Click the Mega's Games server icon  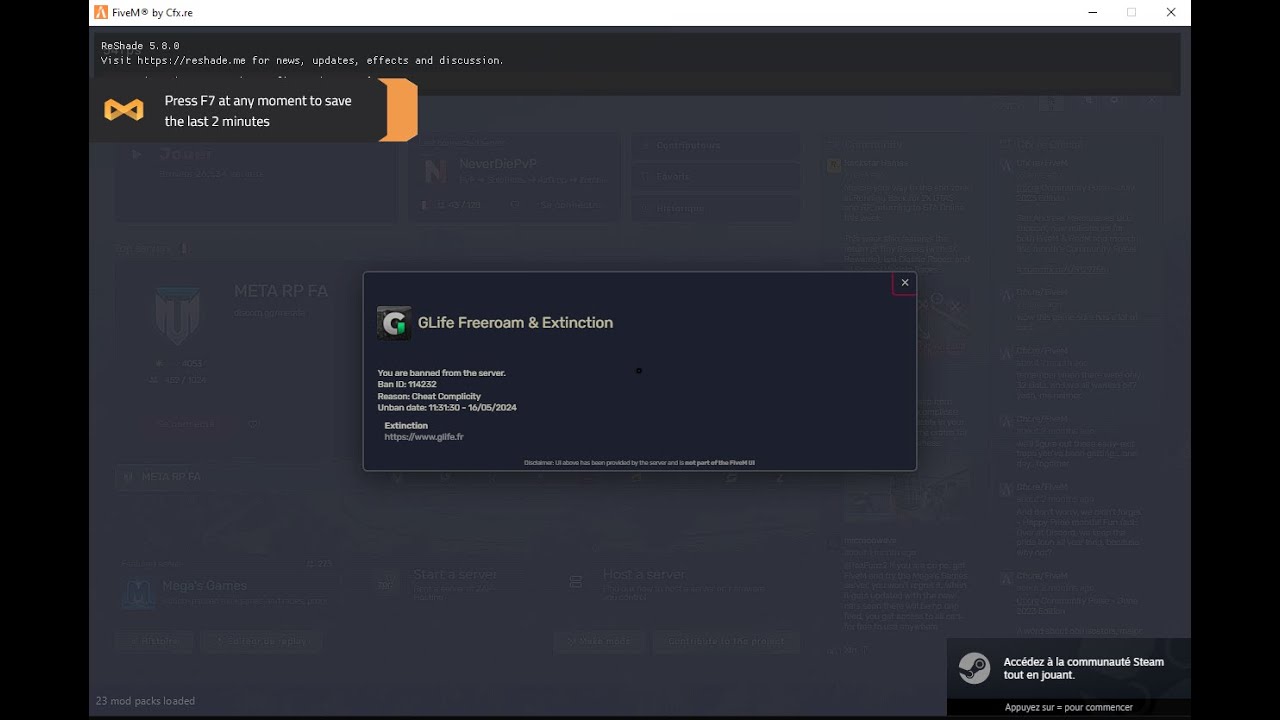tap(138, 594)
